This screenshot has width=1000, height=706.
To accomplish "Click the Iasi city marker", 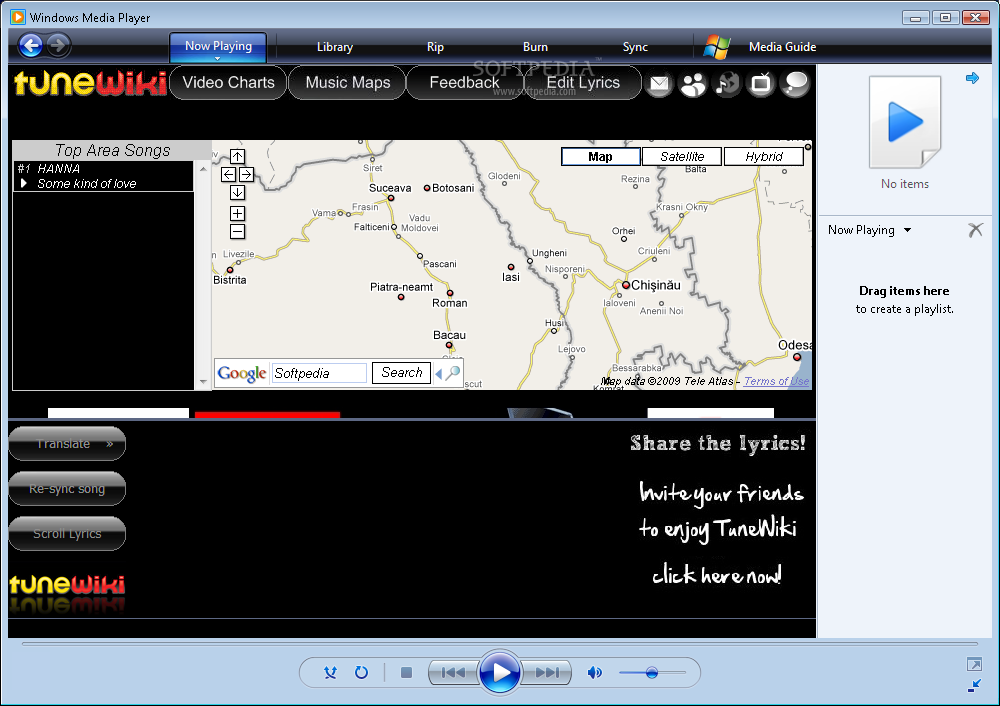I will pos(511,267).
